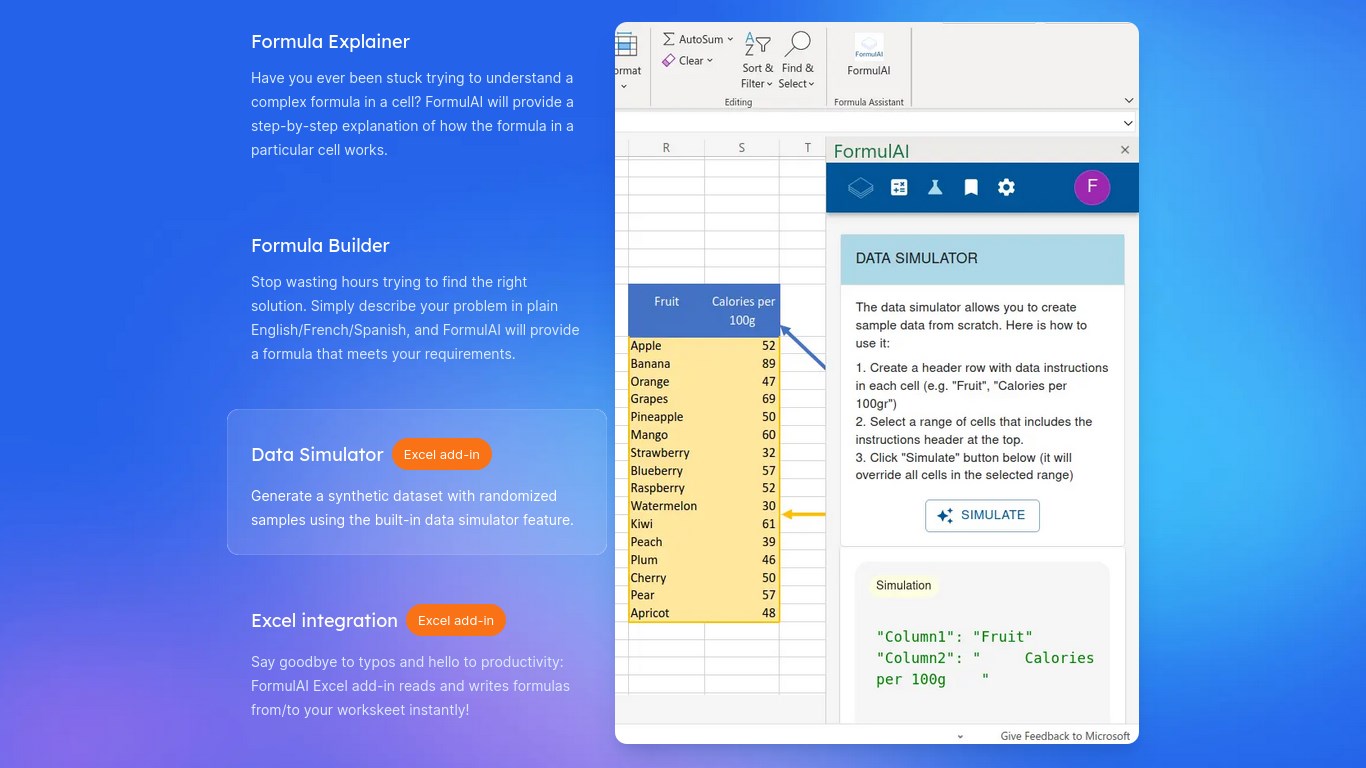Click the "Column1": "Fruit" output line
This screenshot has width=1366, height=768.
[x=954, y=636]
